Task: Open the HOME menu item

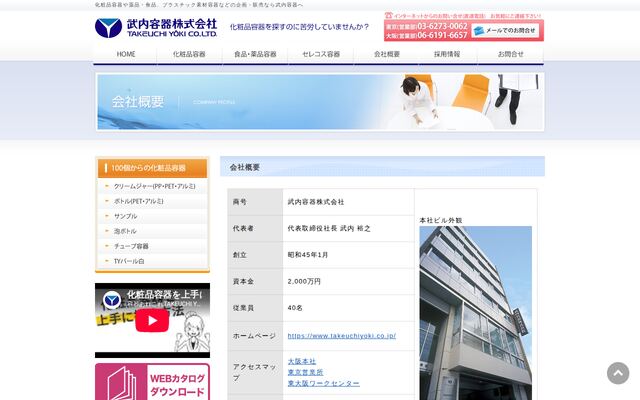Action: pos(126,54)
